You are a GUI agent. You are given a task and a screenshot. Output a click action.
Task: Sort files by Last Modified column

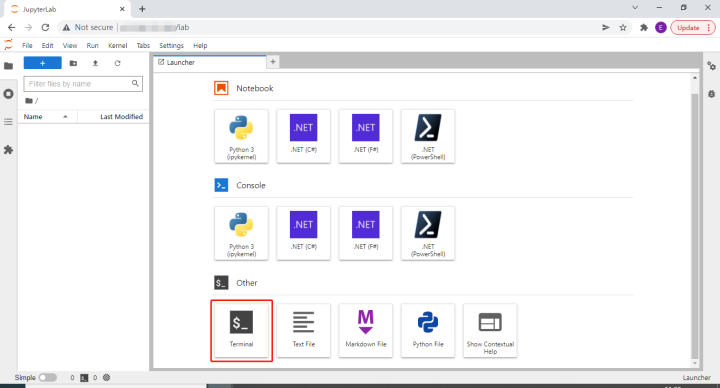[113, 117]
